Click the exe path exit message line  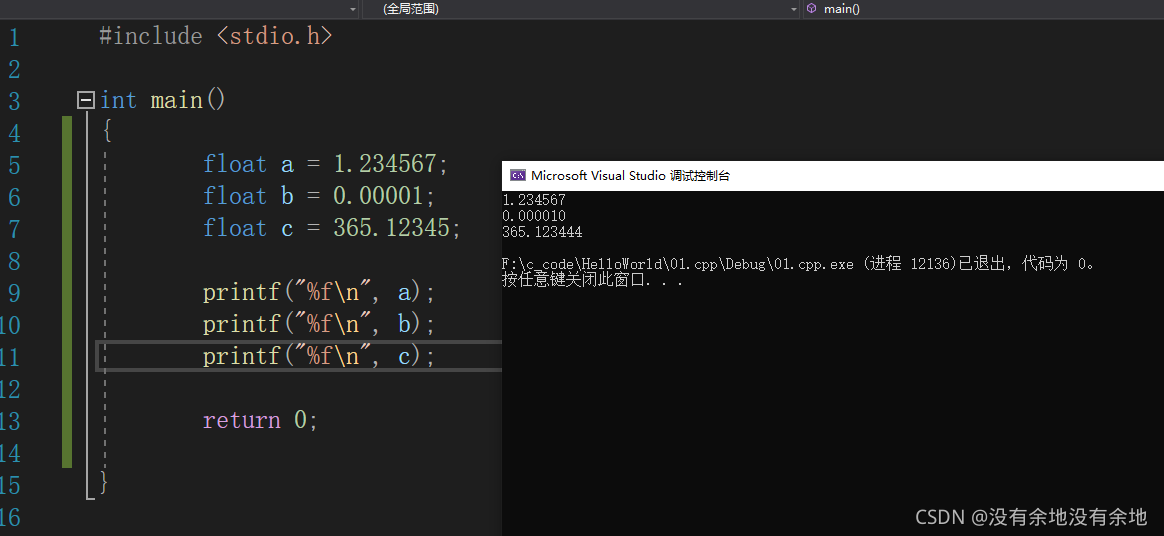coord(798,264)
